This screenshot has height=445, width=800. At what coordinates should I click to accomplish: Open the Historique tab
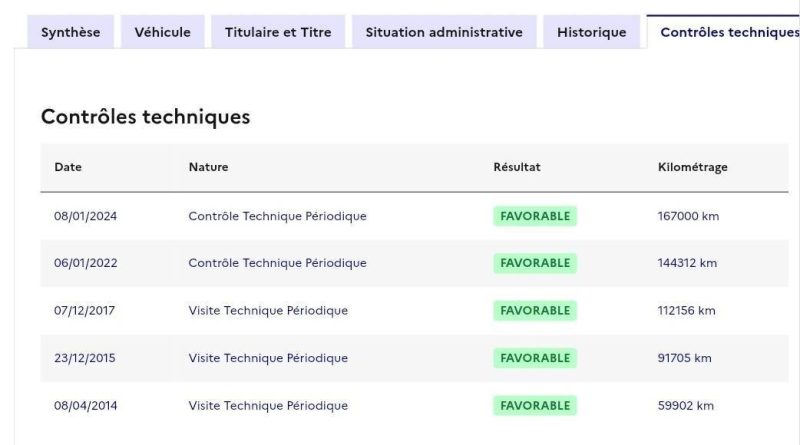coord(591,32)
